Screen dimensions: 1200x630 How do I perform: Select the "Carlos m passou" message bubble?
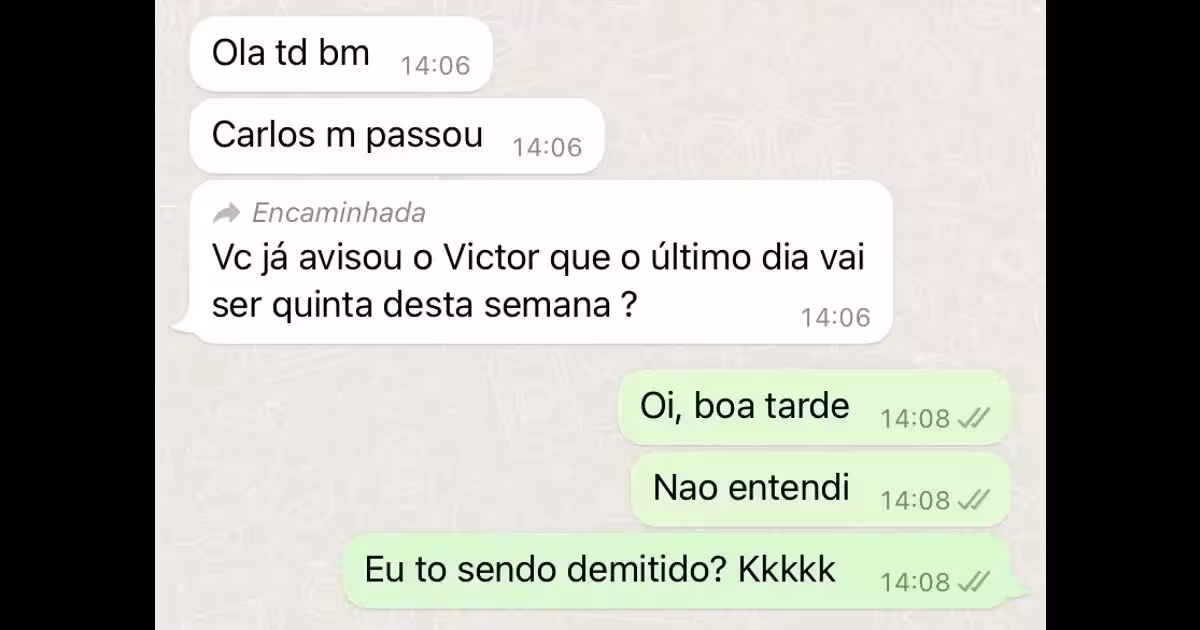397,136
